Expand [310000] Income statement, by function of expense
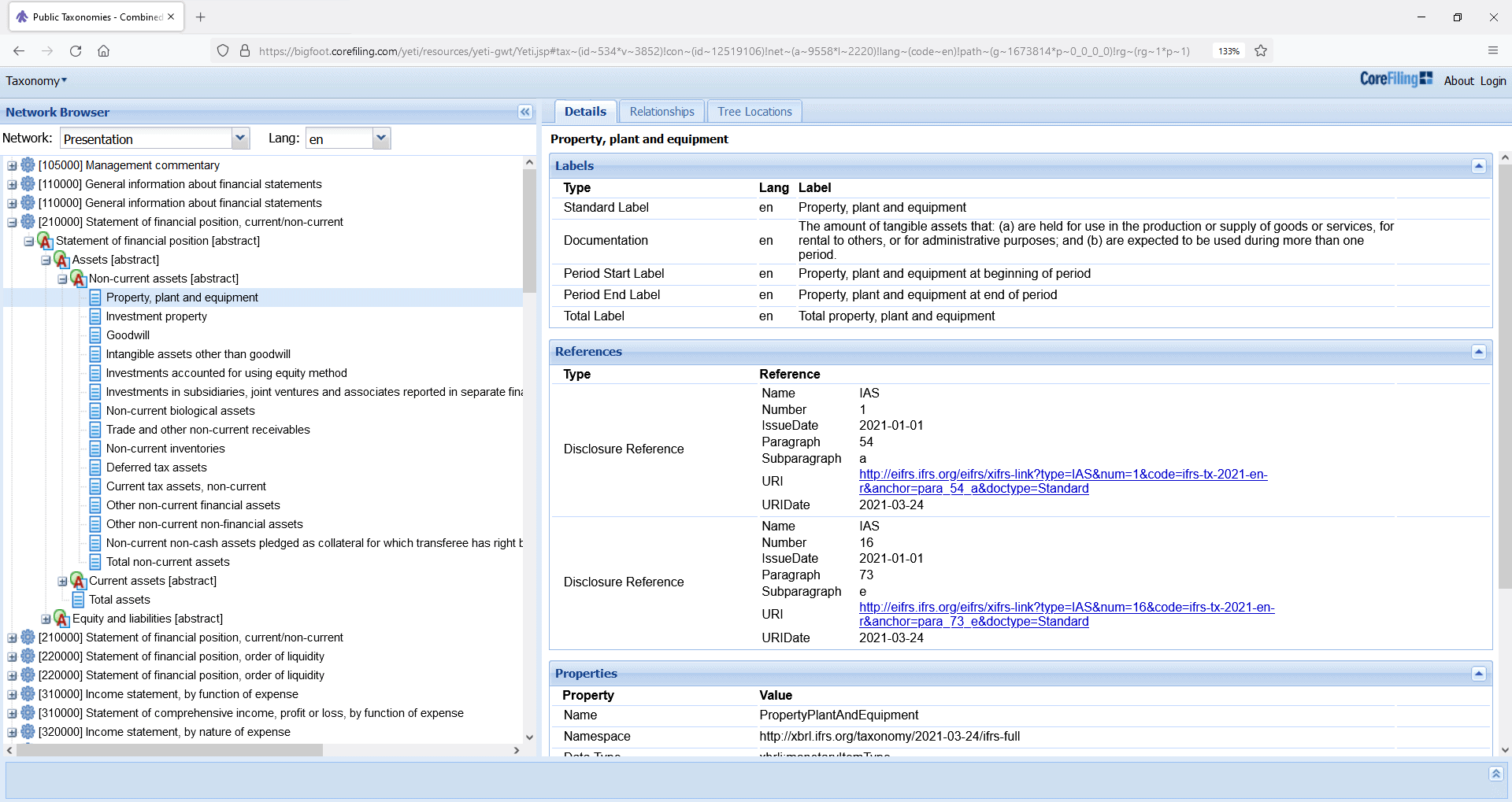Viewport: 1512px width, 802px height. (12, 694)
